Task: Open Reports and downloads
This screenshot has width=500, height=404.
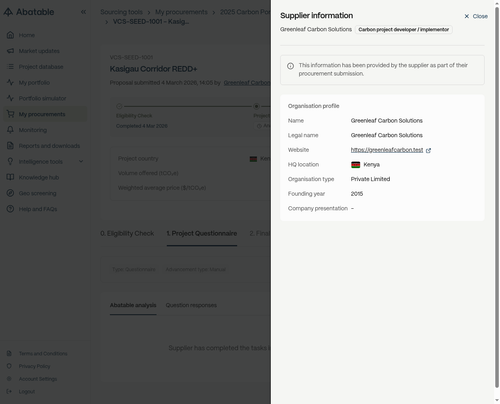Action: pyautogui.click(x=49, y=146)
